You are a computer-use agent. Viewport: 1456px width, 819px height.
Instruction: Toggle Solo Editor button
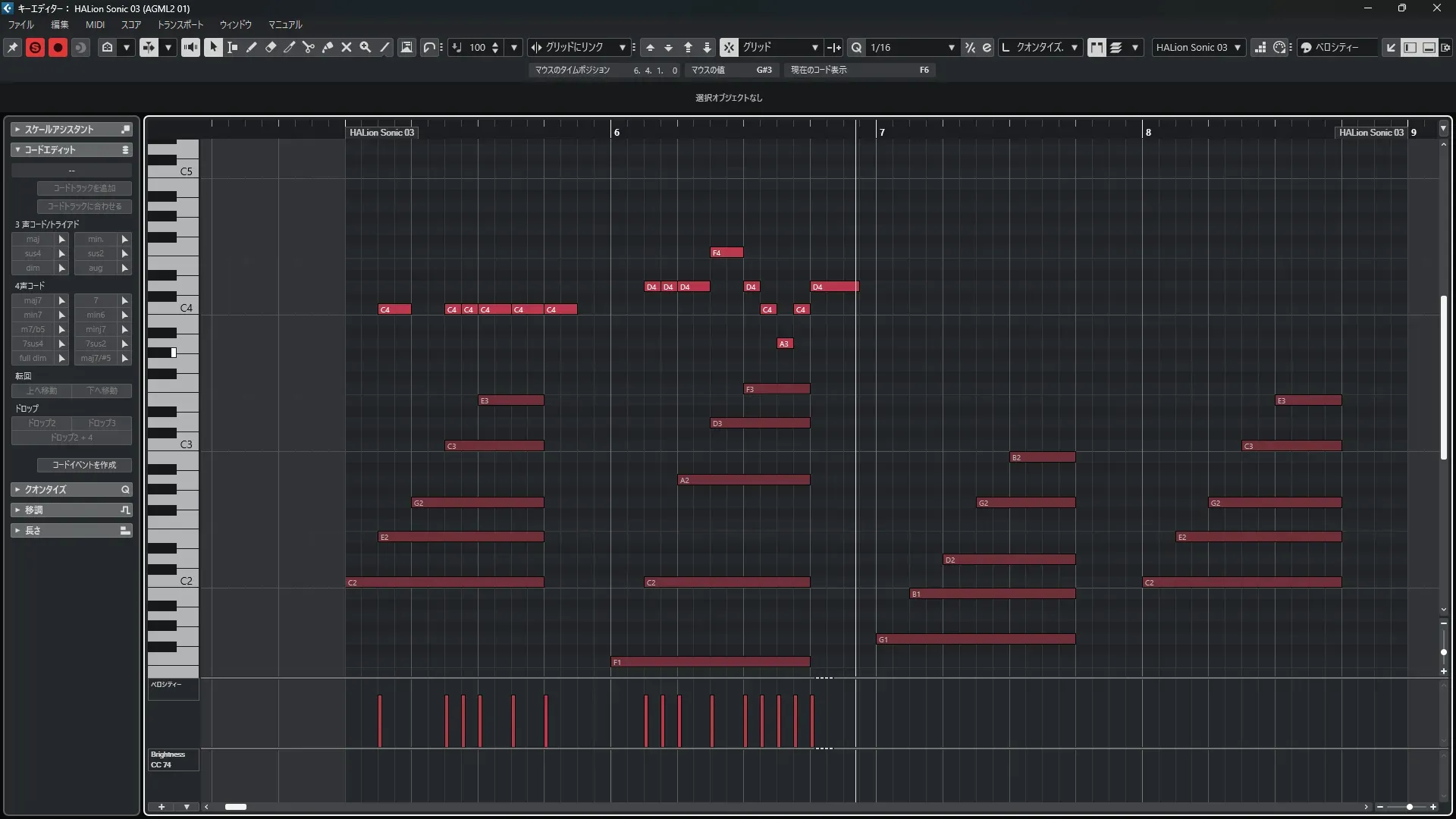tap(35, 47)
